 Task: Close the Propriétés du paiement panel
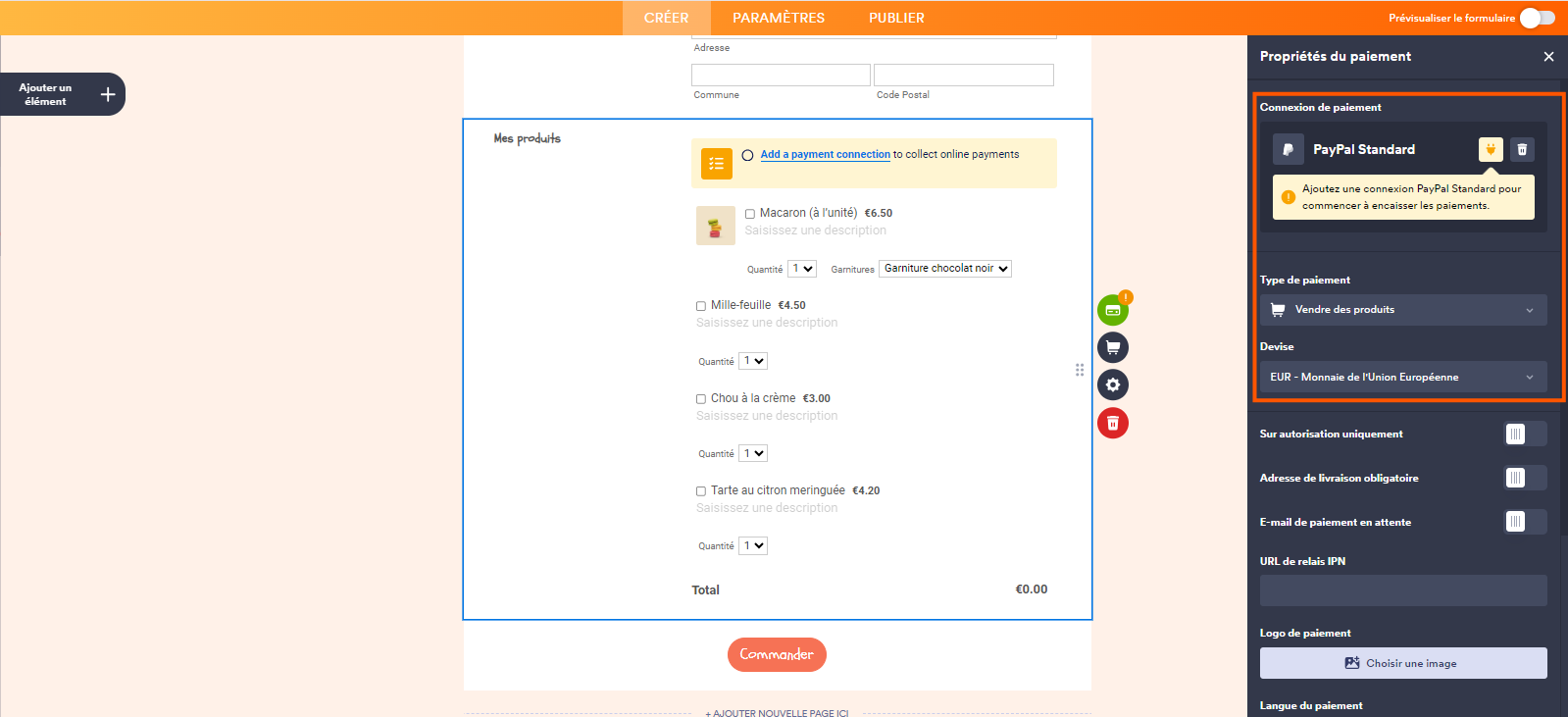(x=1548, y=57)
